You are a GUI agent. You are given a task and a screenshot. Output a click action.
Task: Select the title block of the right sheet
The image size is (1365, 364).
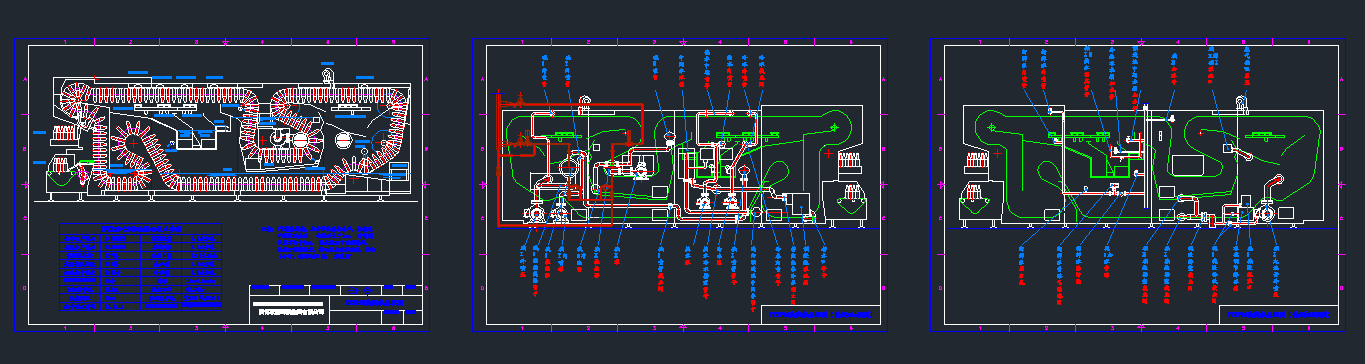(1279, 314)
